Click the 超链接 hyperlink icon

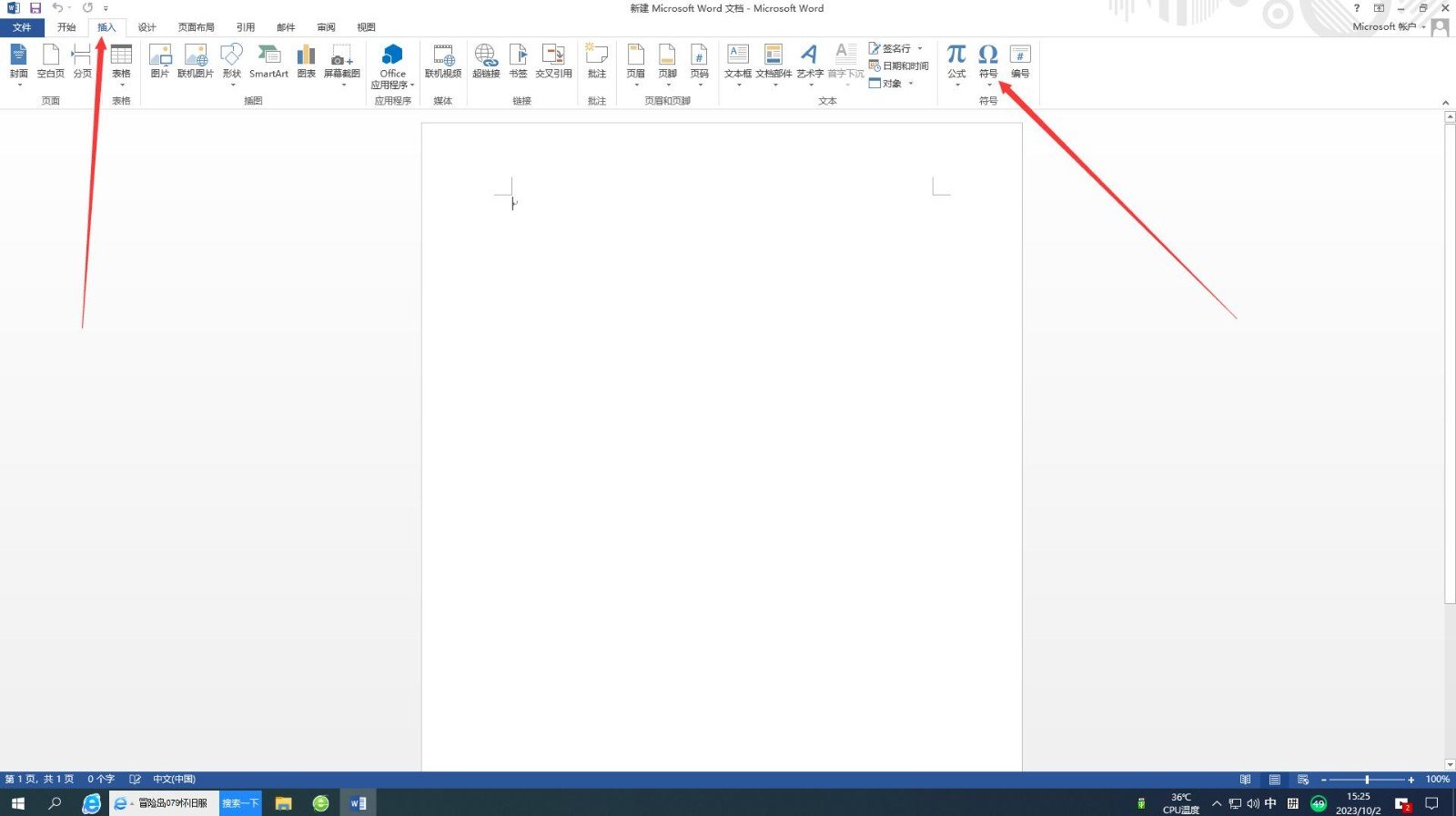tap(486, 61)
